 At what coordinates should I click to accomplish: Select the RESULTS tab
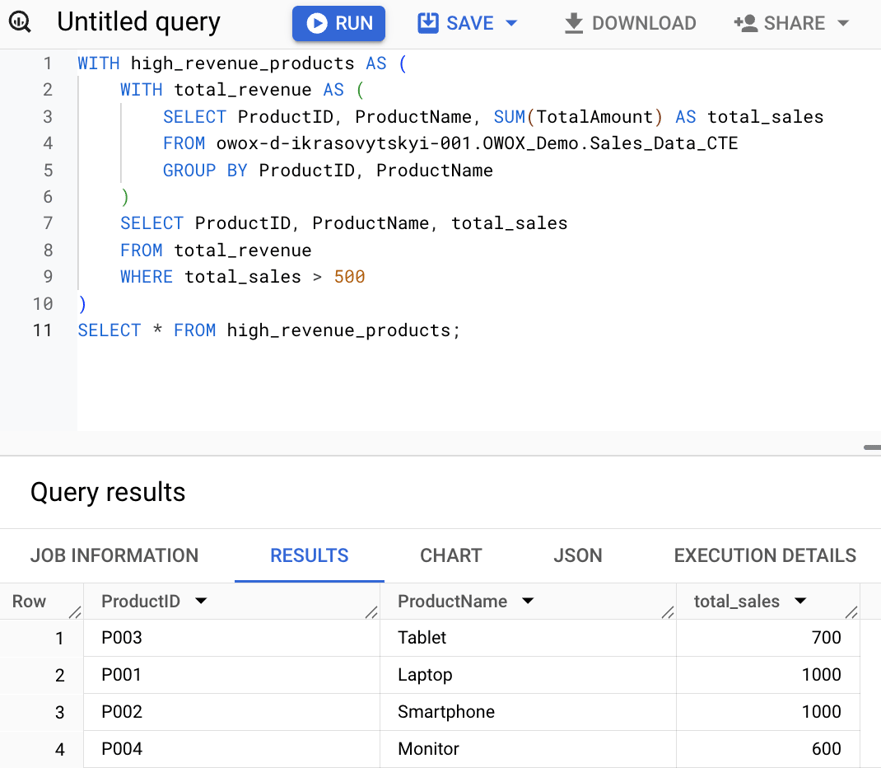point(309,555)
